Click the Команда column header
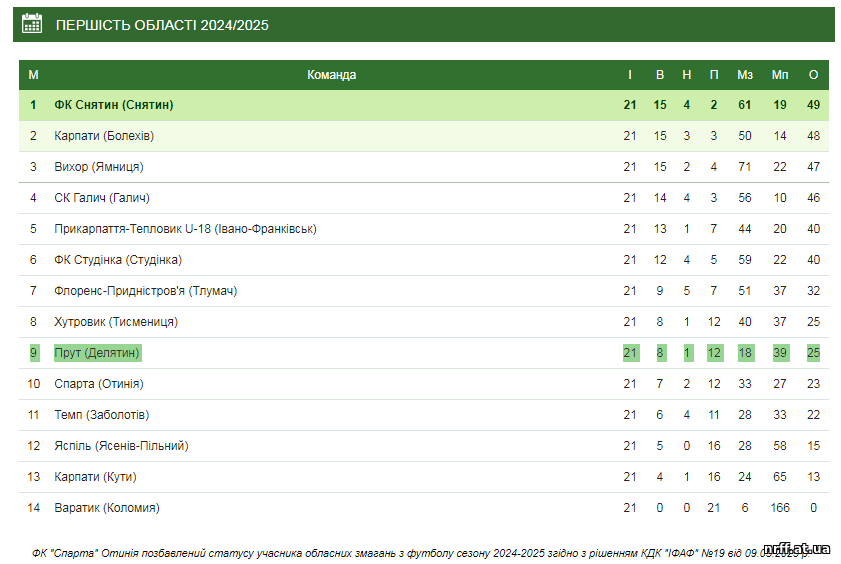The height and width of the screenshot is (564, 841). 331,75
